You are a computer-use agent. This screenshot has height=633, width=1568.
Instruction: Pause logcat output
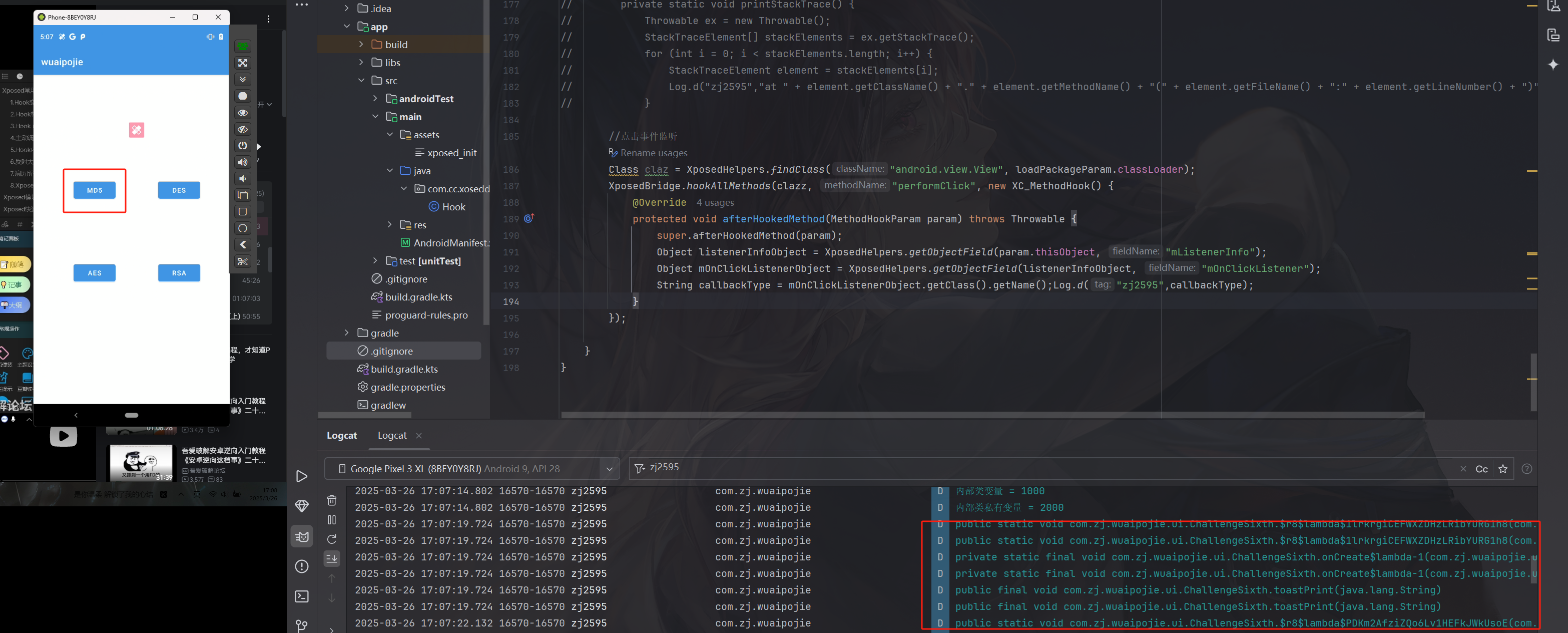332,520
